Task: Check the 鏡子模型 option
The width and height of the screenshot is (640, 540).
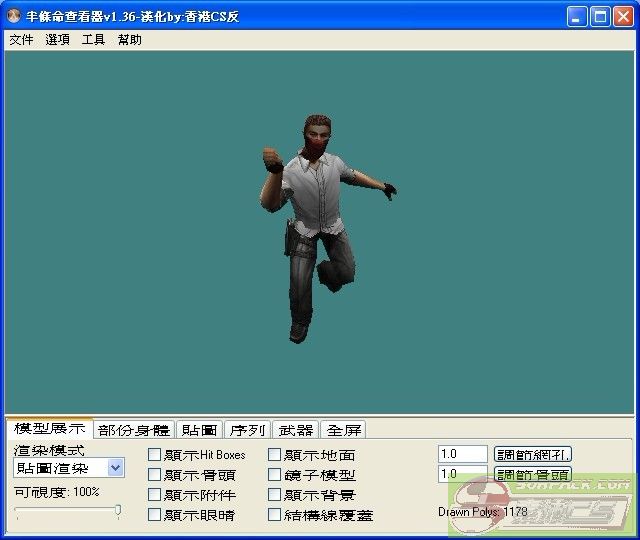Action: pos(275,475)
